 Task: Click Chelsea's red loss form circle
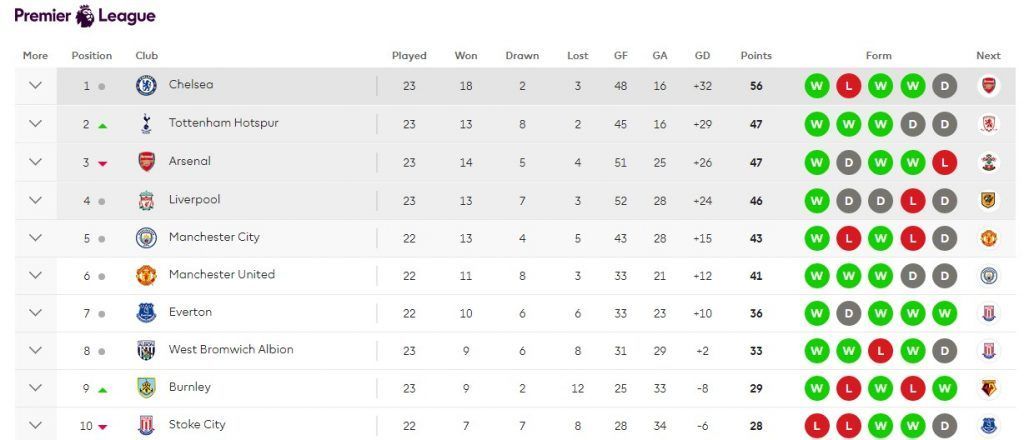coord(849,86)
